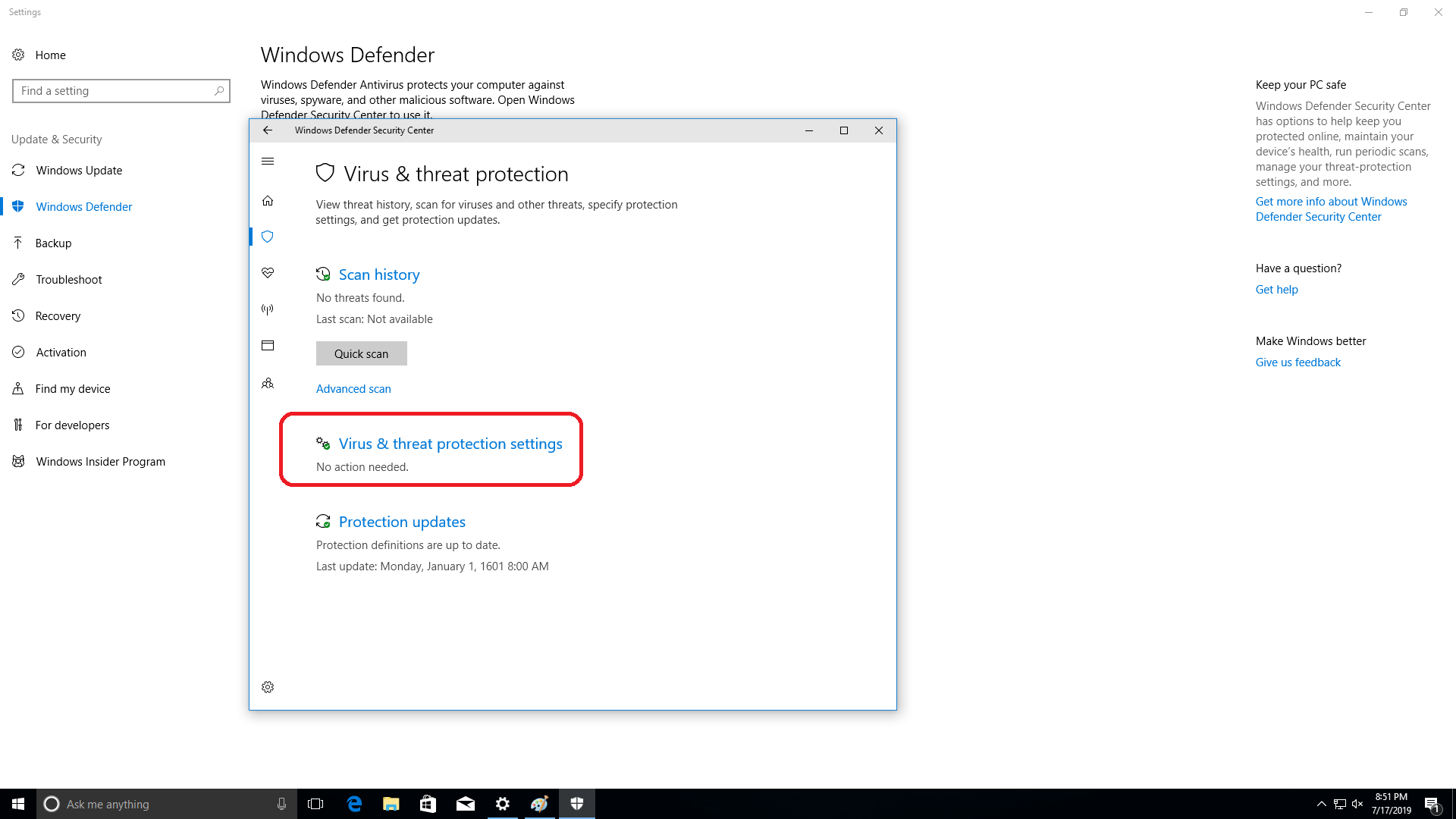The image size is (1456, 819).
Task: Close the Security Center window
Action: [x=879, y=130]
